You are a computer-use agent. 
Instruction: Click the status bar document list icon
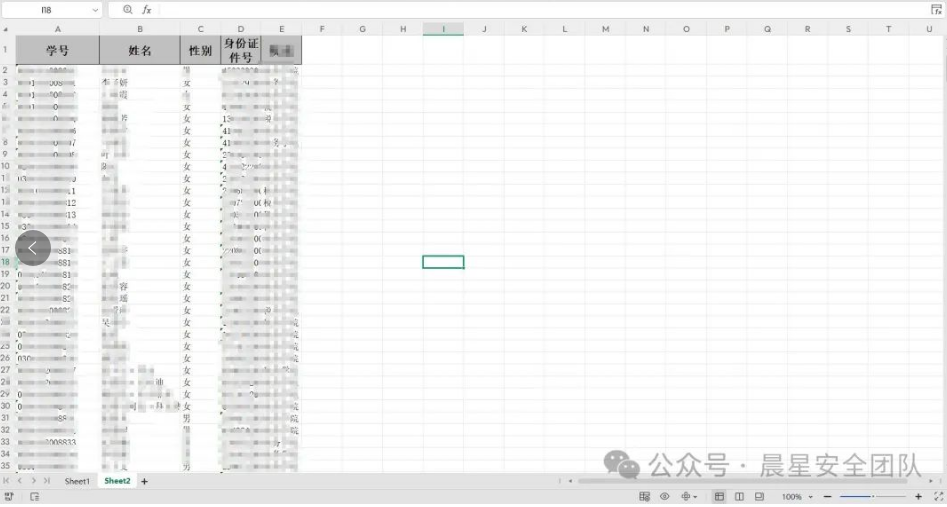(x=34, y=497)
